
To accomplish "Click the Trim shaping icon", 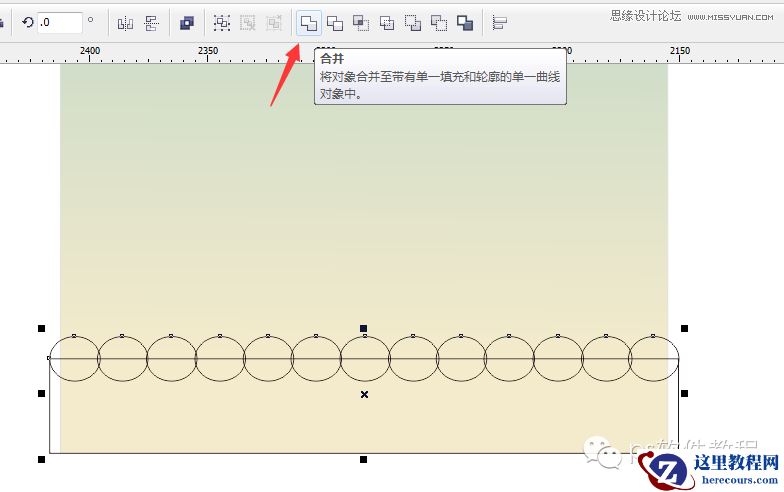I will (x=334, y=23).
